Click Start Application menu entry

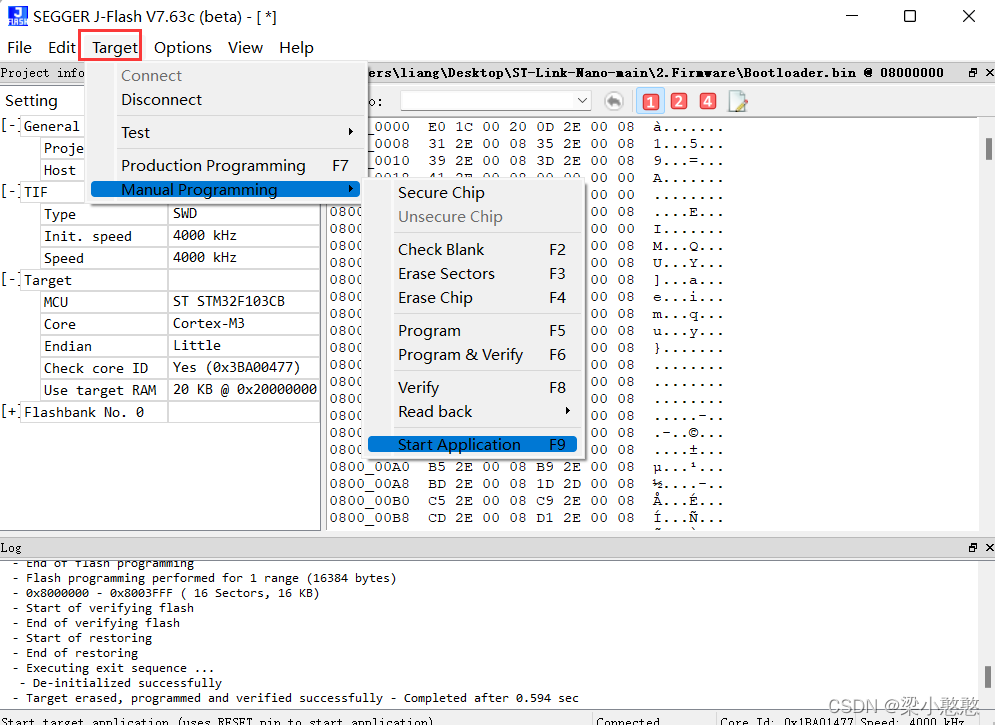[x=472, y=444]
